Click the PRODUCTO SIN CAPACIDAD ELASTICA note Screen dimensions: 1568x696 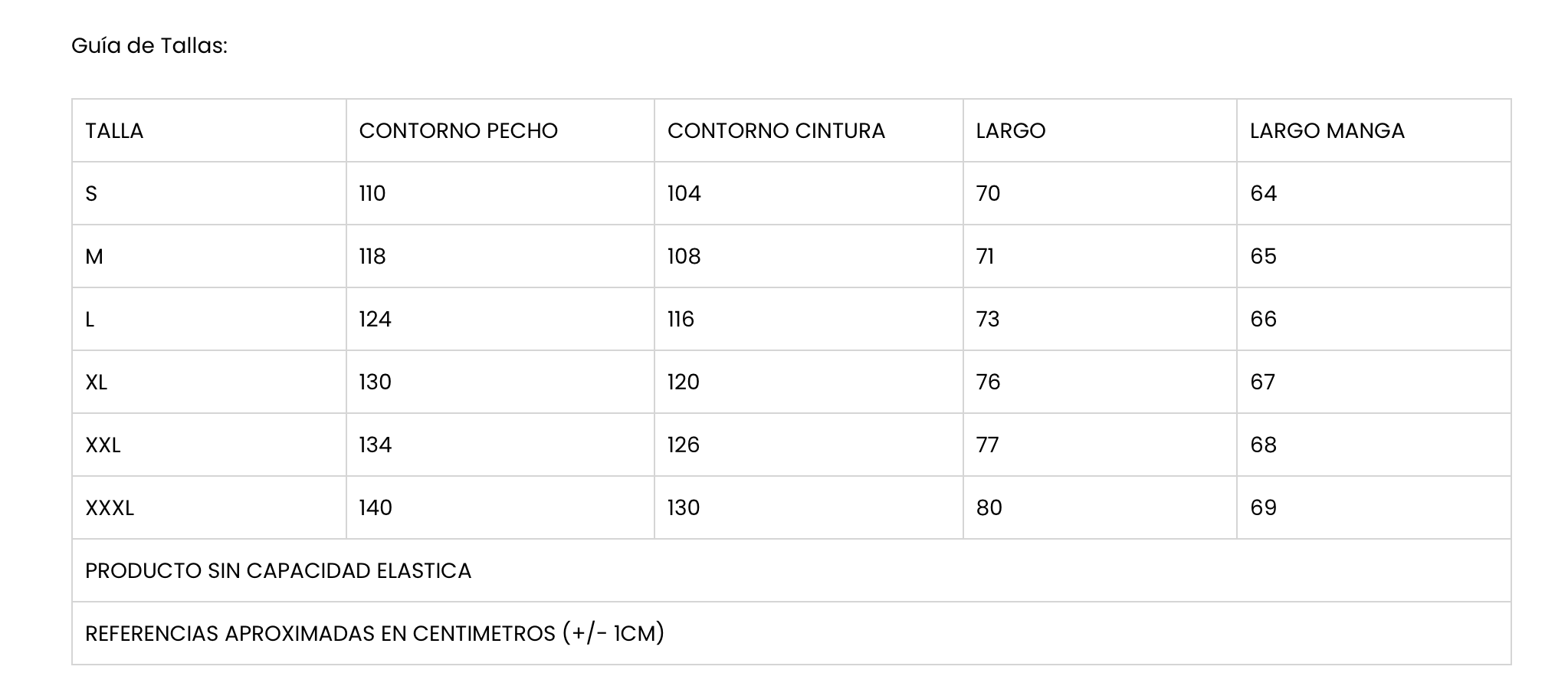coord(278,571)
